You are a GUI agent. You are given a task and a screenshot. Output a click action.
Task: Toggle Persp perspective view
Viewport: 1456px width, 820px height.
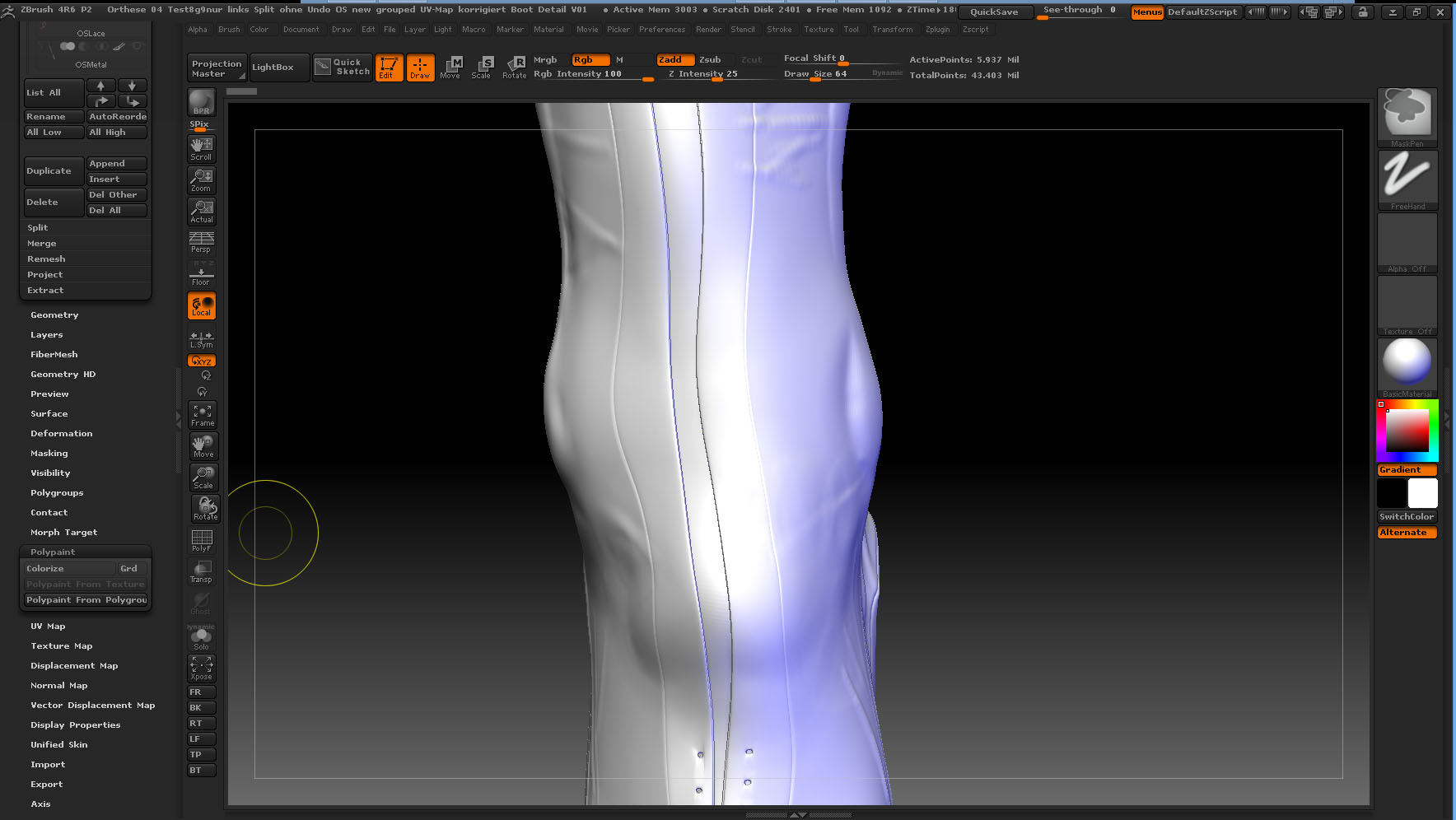coord(202,242)
